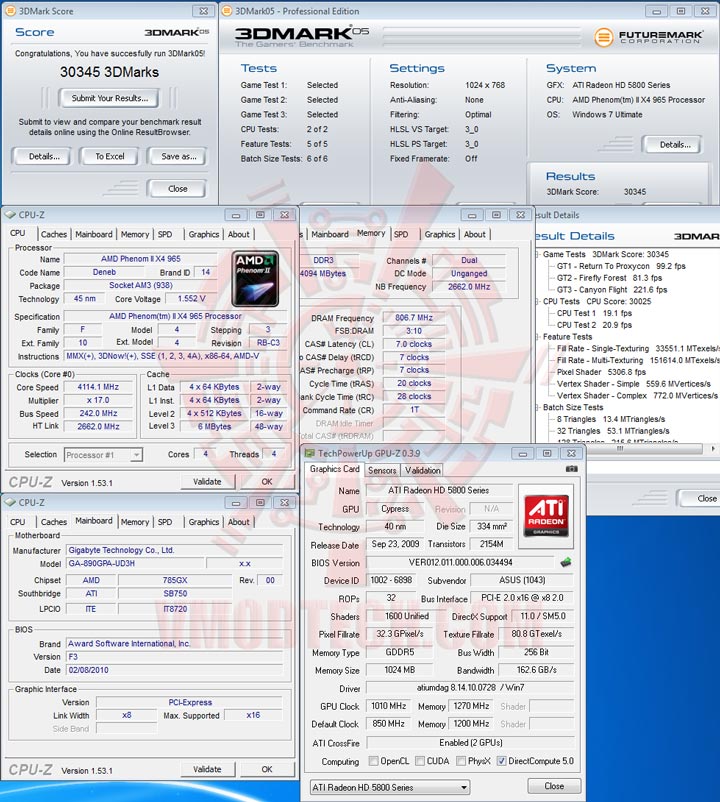This screenshot has width=720, height=802.
Task: Select the 32 Triangles row
Action: point(613,431)
